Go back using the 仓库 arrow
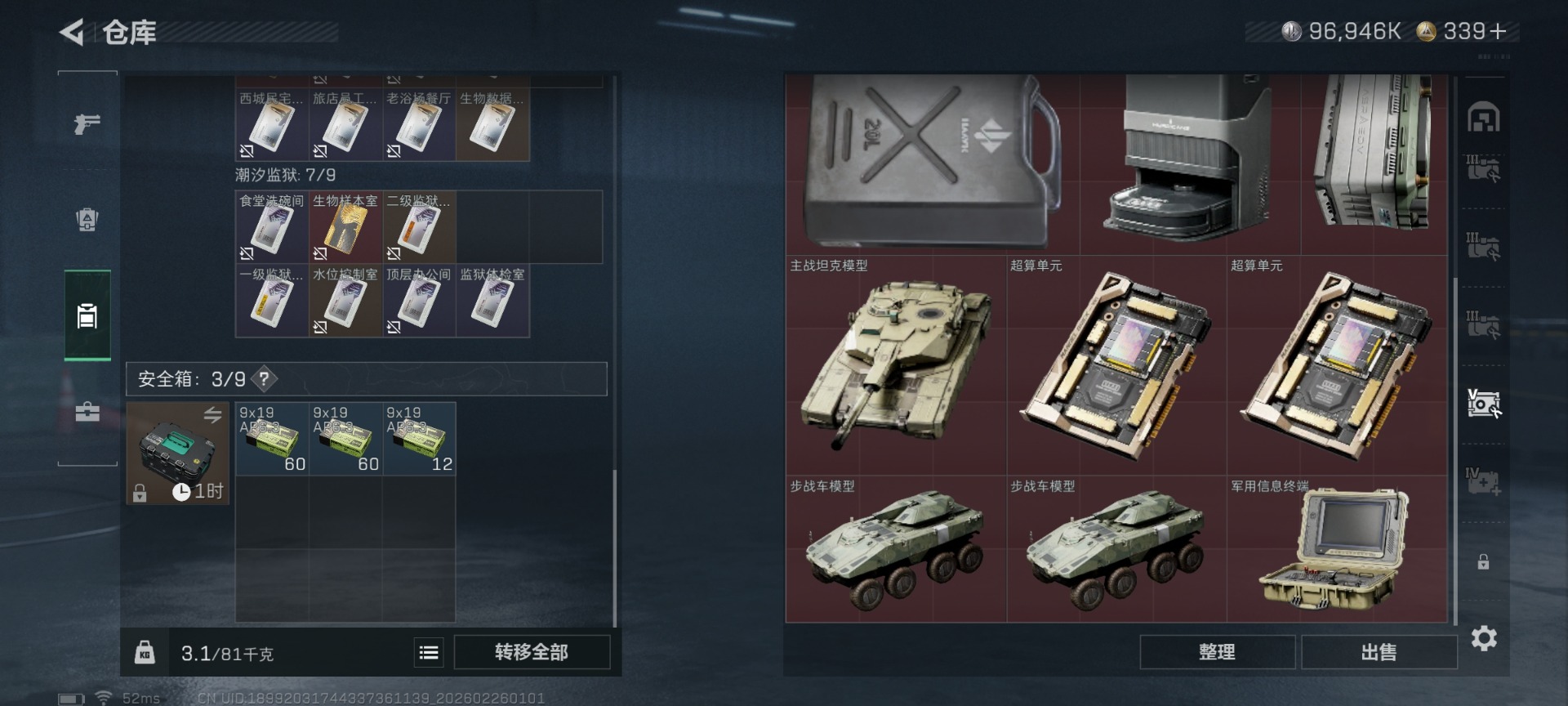Viewport: 1568px width, 706px height. 72,33
